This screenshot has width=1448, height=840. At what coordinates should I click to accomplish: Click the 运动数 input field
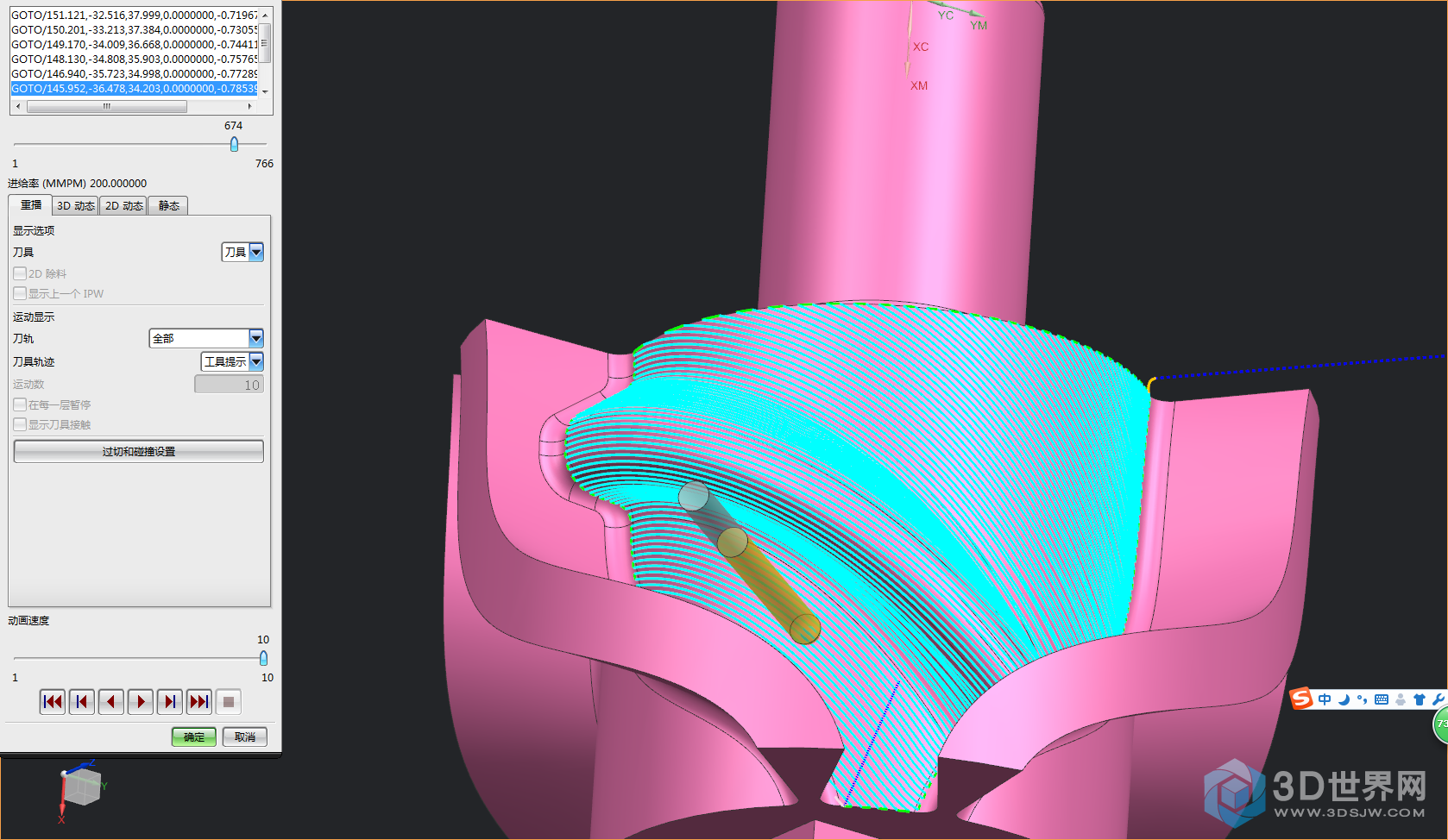(x=230, y=385)
